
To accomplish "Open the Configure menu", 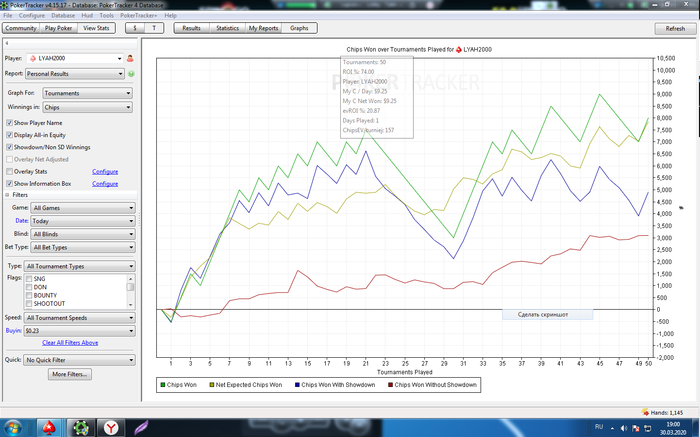I will coord(32,15).
